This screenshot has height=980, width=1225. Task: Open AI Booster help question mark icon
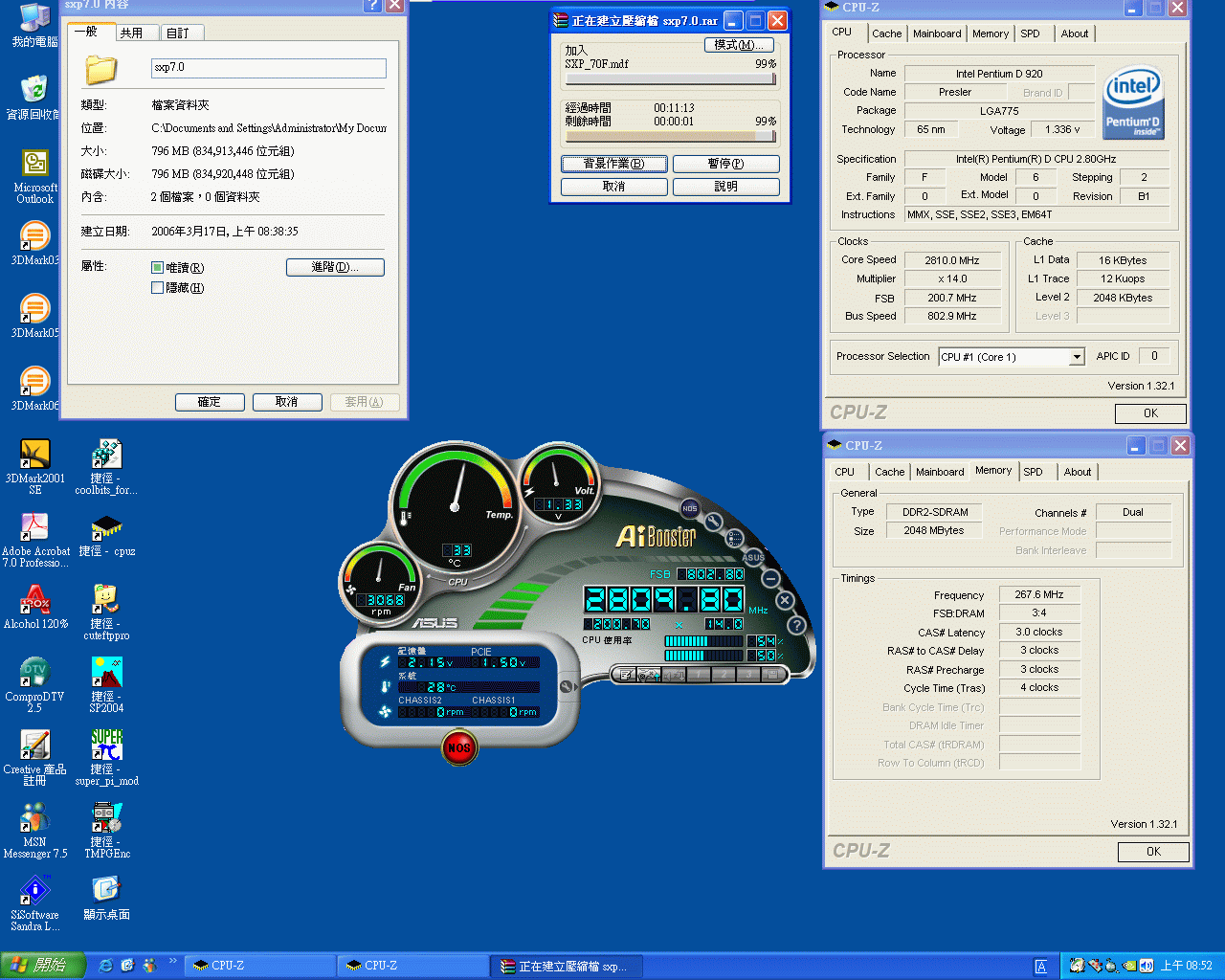pos(796,624)
